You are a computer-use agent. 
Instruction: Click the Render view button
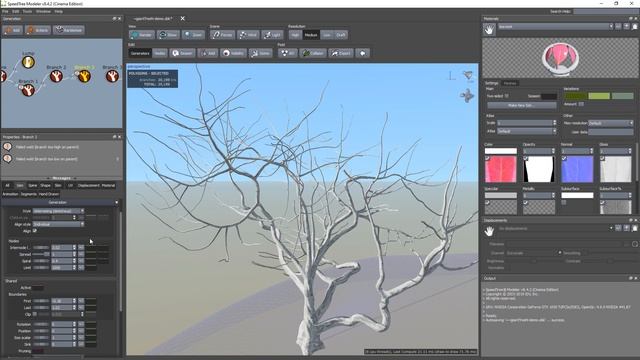(x=142, y=35)
